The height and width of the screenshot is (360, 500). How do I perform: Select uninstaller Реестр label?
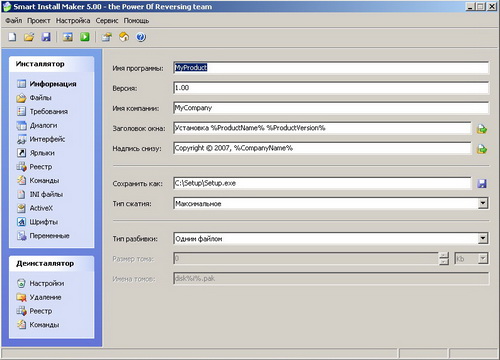tap(41, 311)
